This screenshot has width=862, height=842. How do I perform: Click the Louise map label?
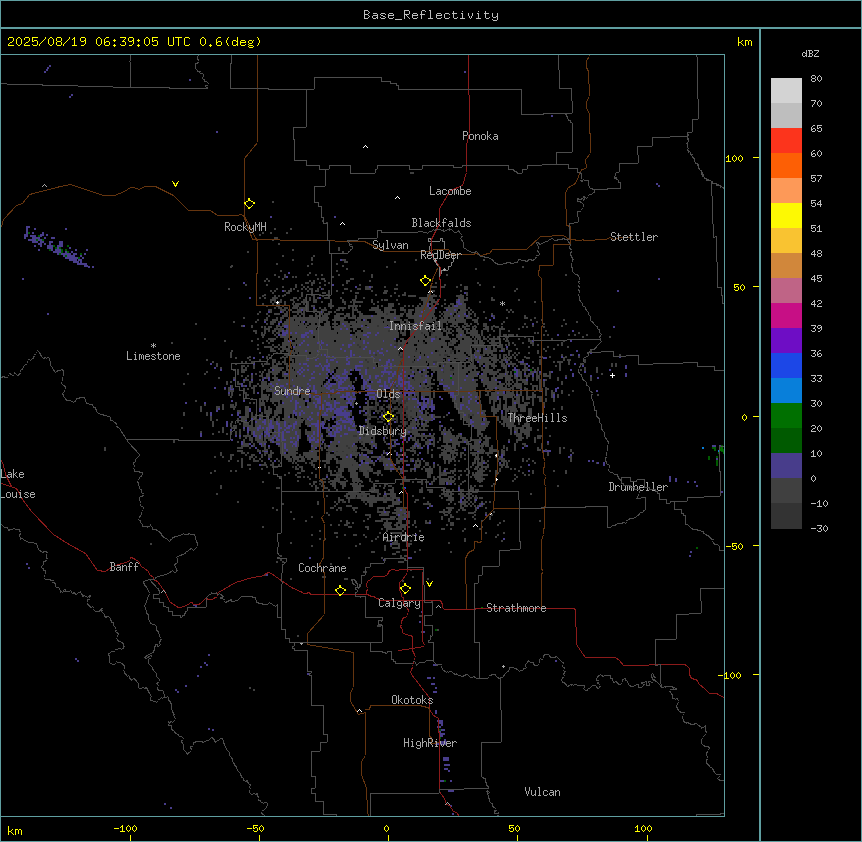pyautogui.click(x=18, y=494)
